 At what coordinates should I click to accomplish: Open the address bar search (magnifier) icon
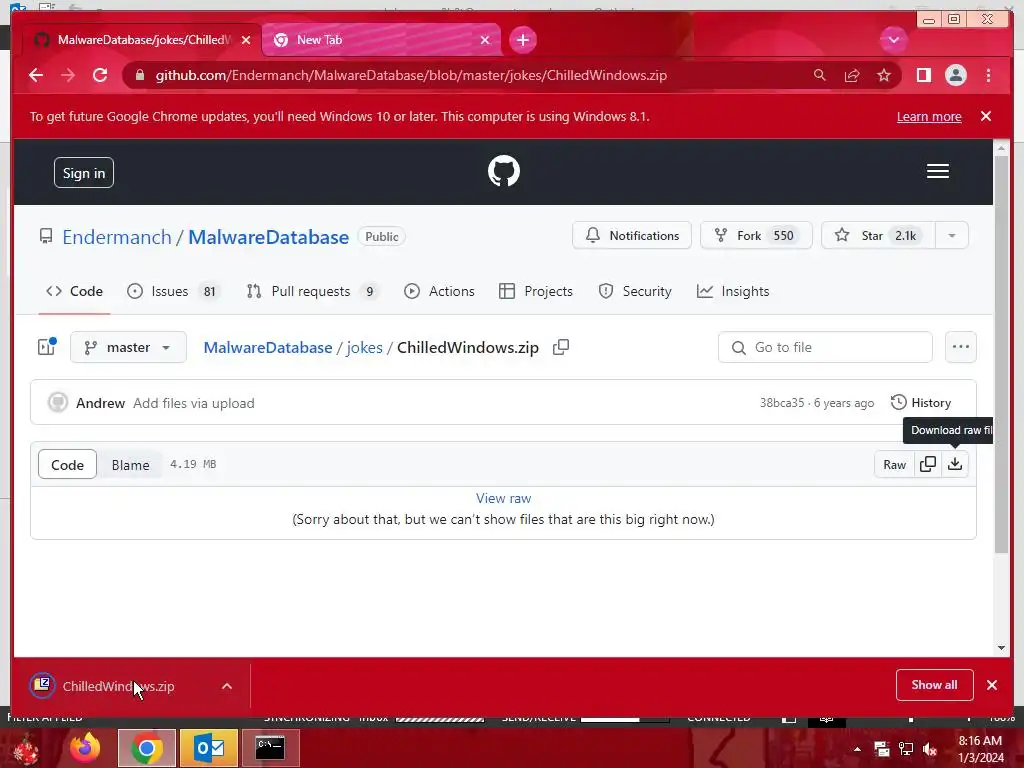click(x=819, y=75)
